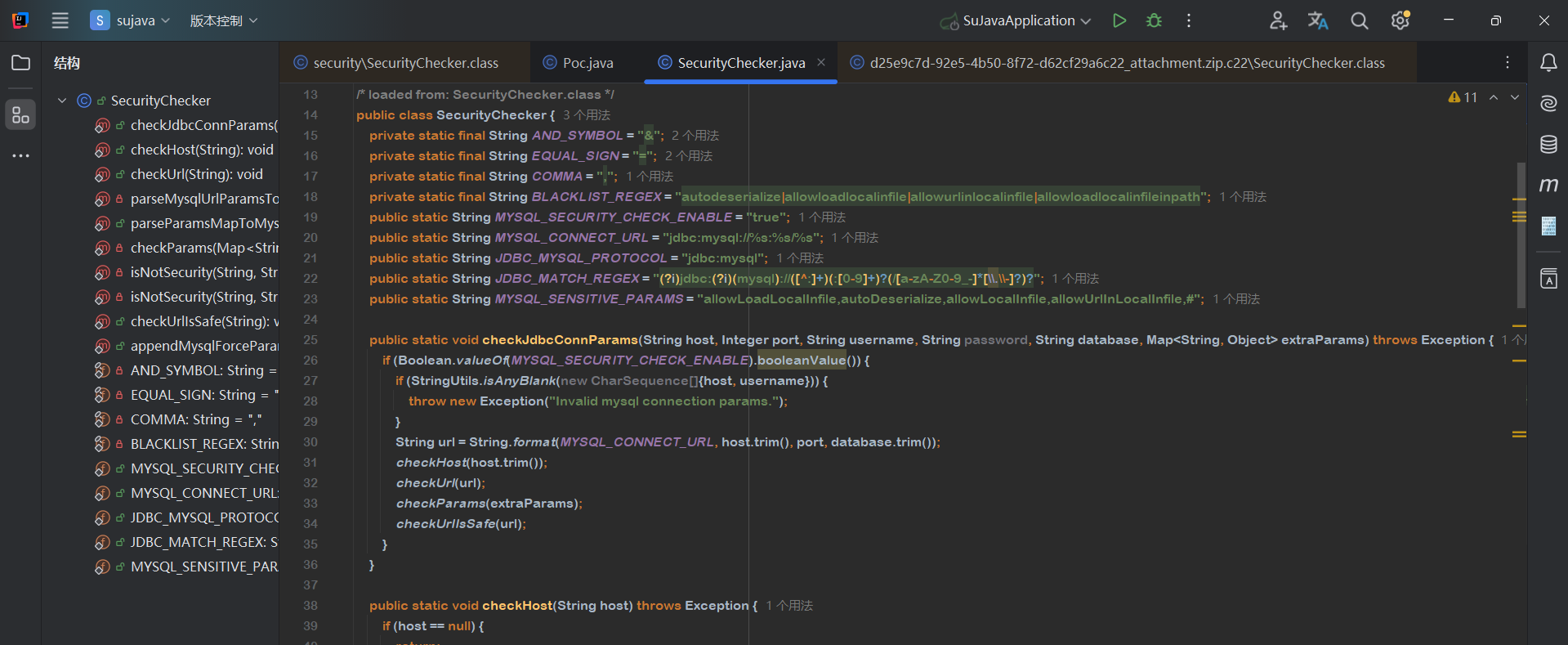Open the Project folder tool window
The height and width of the screenshot is (645, 1568).
pyautogui.click(x=20, y=63)
